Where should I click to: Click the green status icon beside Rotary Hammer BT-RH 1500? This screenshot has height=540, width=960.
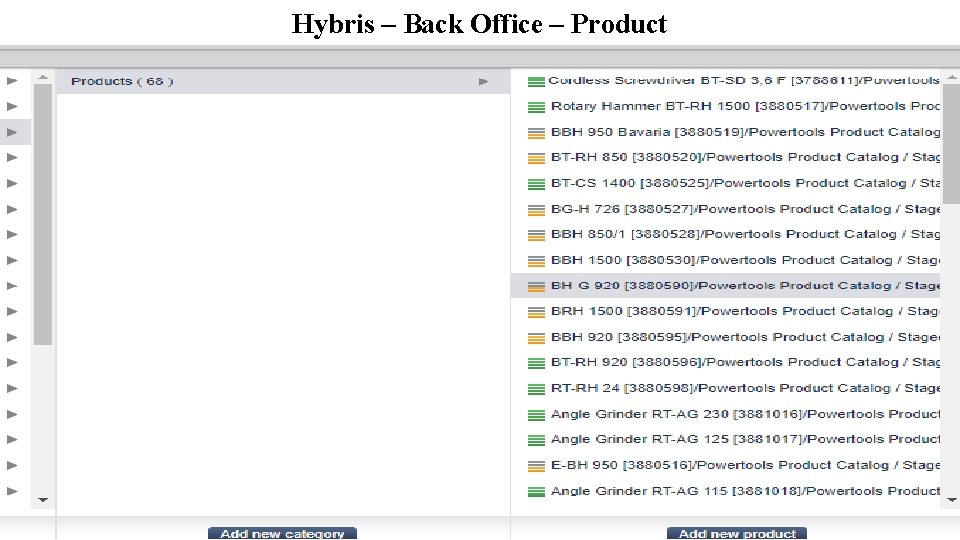pos(536,107)
